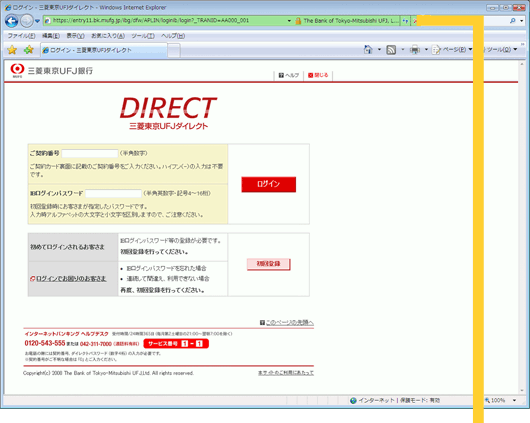Open the ツール(T) menu in menu bar
The width and height of the screenshot is (530, 423).
[x=143, y=36]
